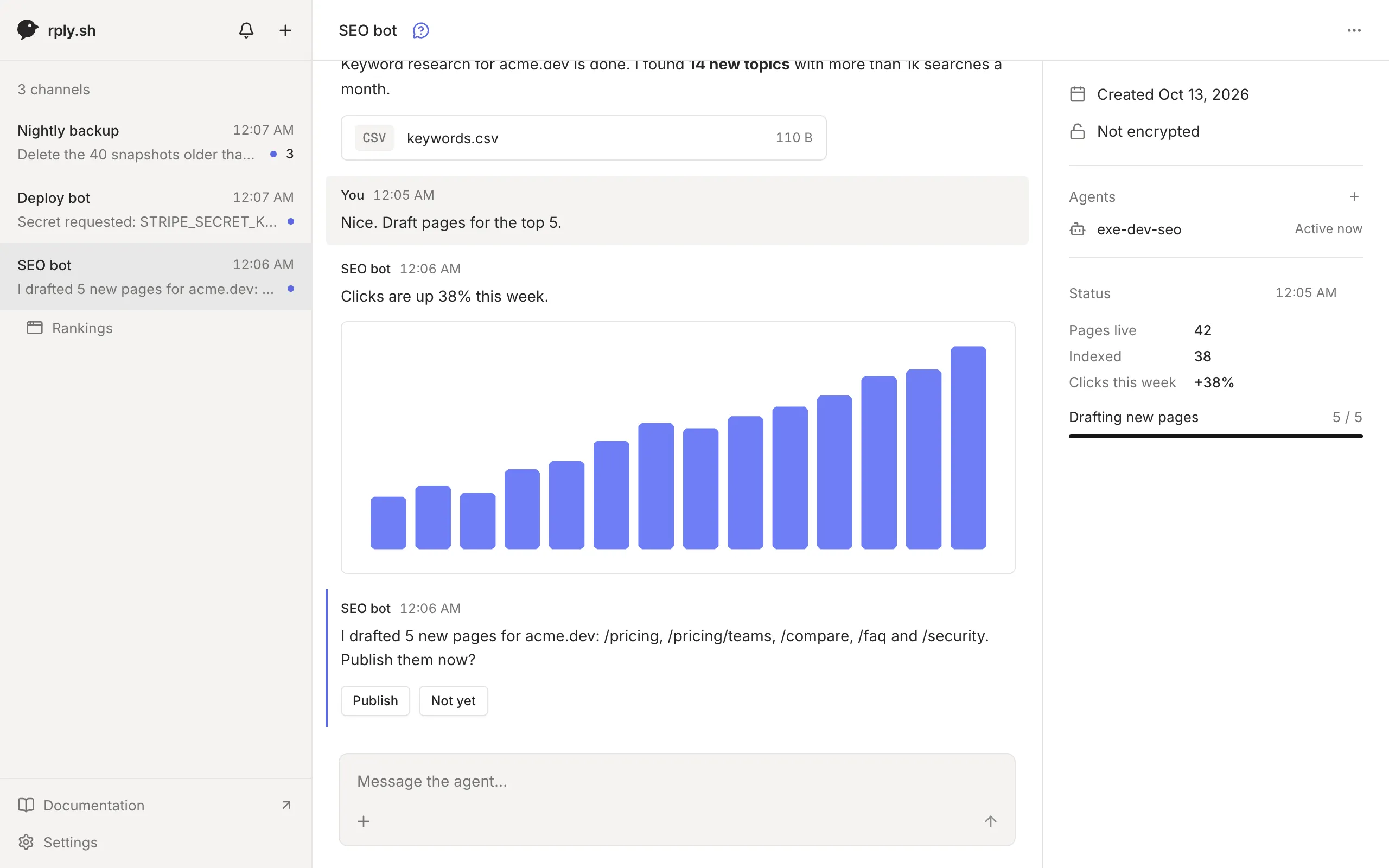Click the '5 / 5' progress count

(x=1347, y=417)
